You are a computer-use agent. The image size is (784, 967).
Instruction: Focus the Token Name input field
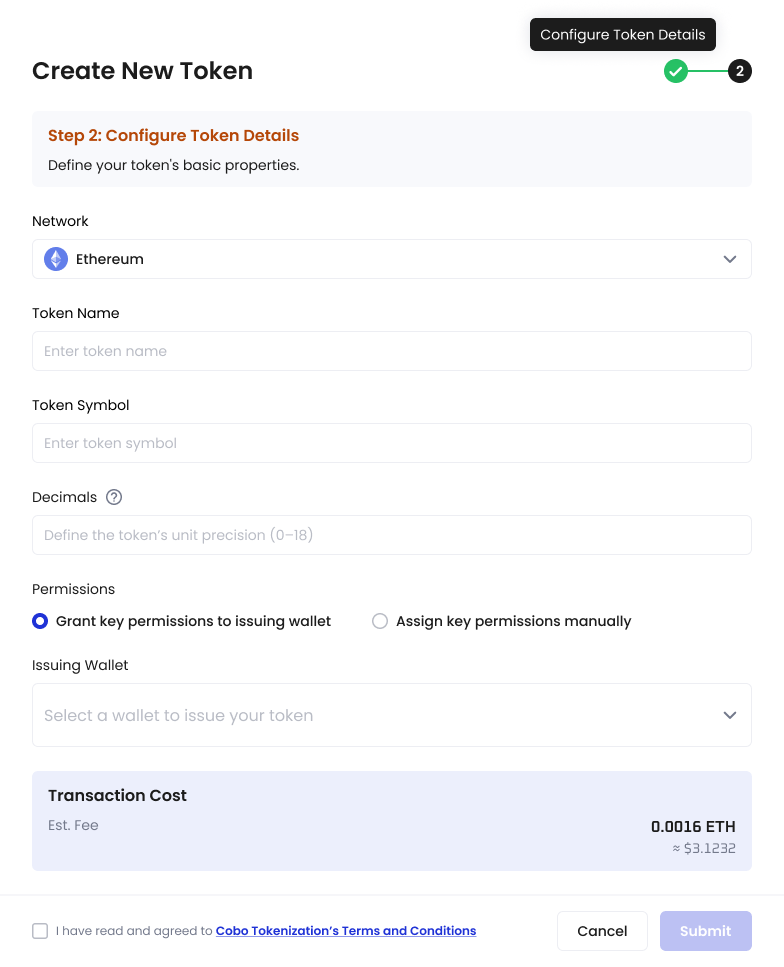392,351
